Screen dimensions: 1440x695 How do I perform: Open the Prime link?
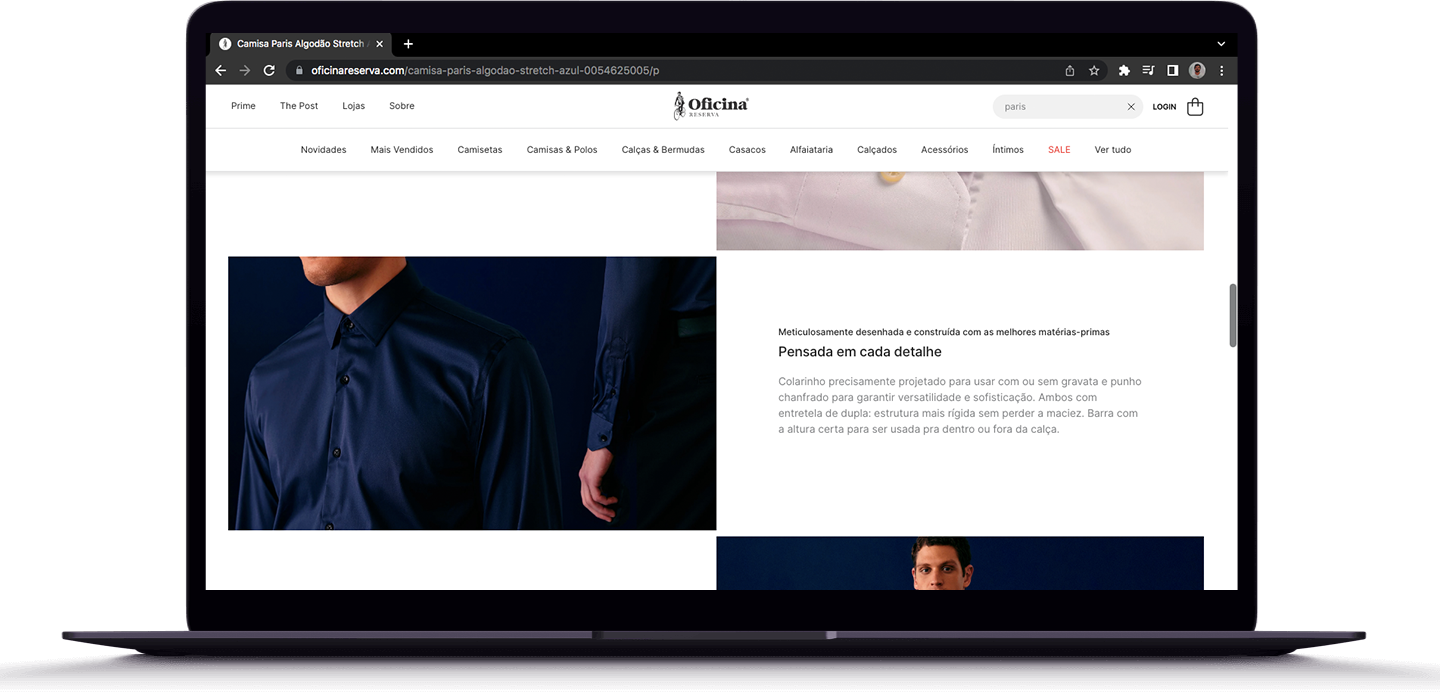click(243, 106)
